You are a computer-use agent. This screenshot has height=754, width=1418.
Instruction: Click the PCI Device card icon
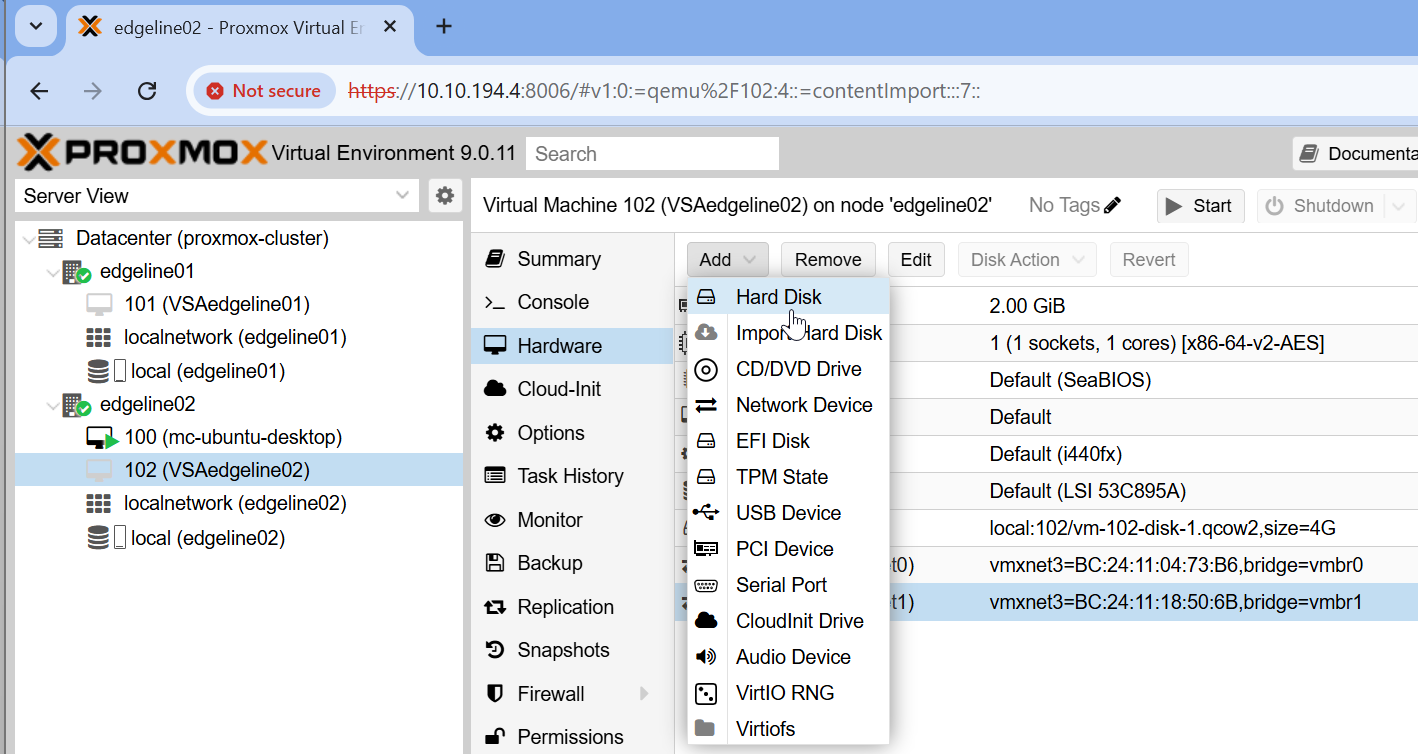pos(706,549)
